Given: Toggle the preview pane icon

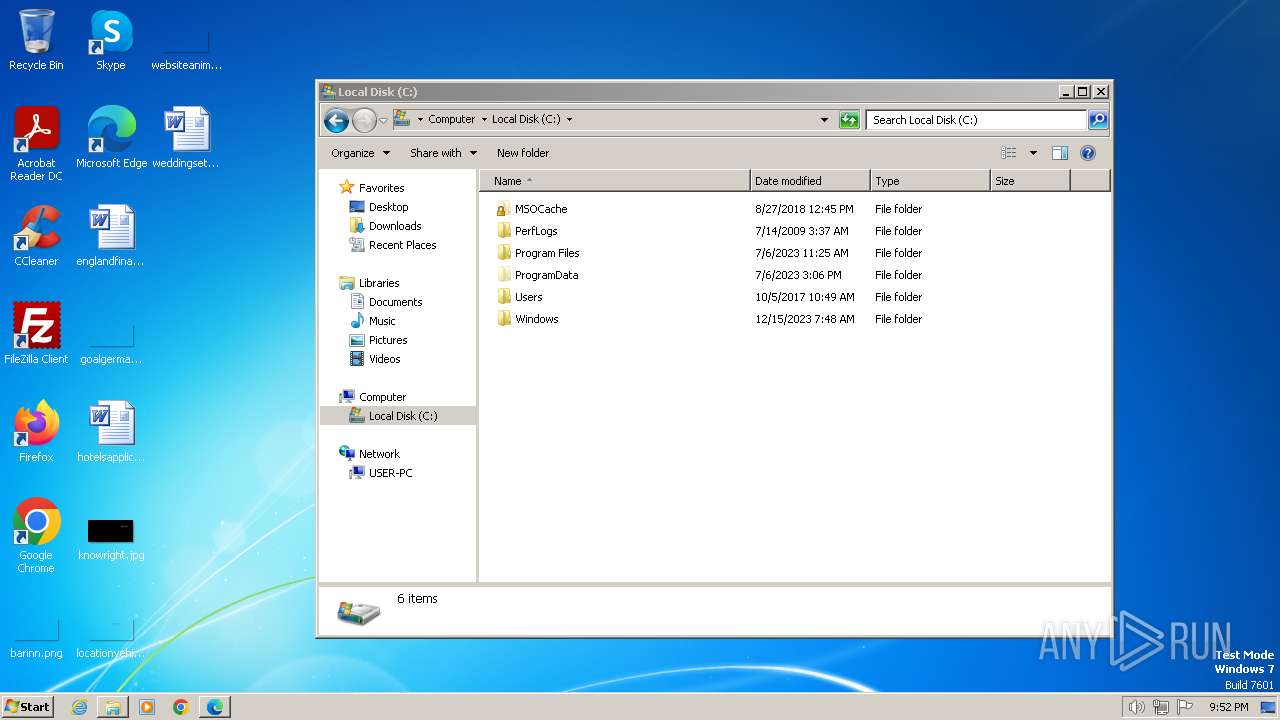Looking at the screenshot, I should 1060,153.
